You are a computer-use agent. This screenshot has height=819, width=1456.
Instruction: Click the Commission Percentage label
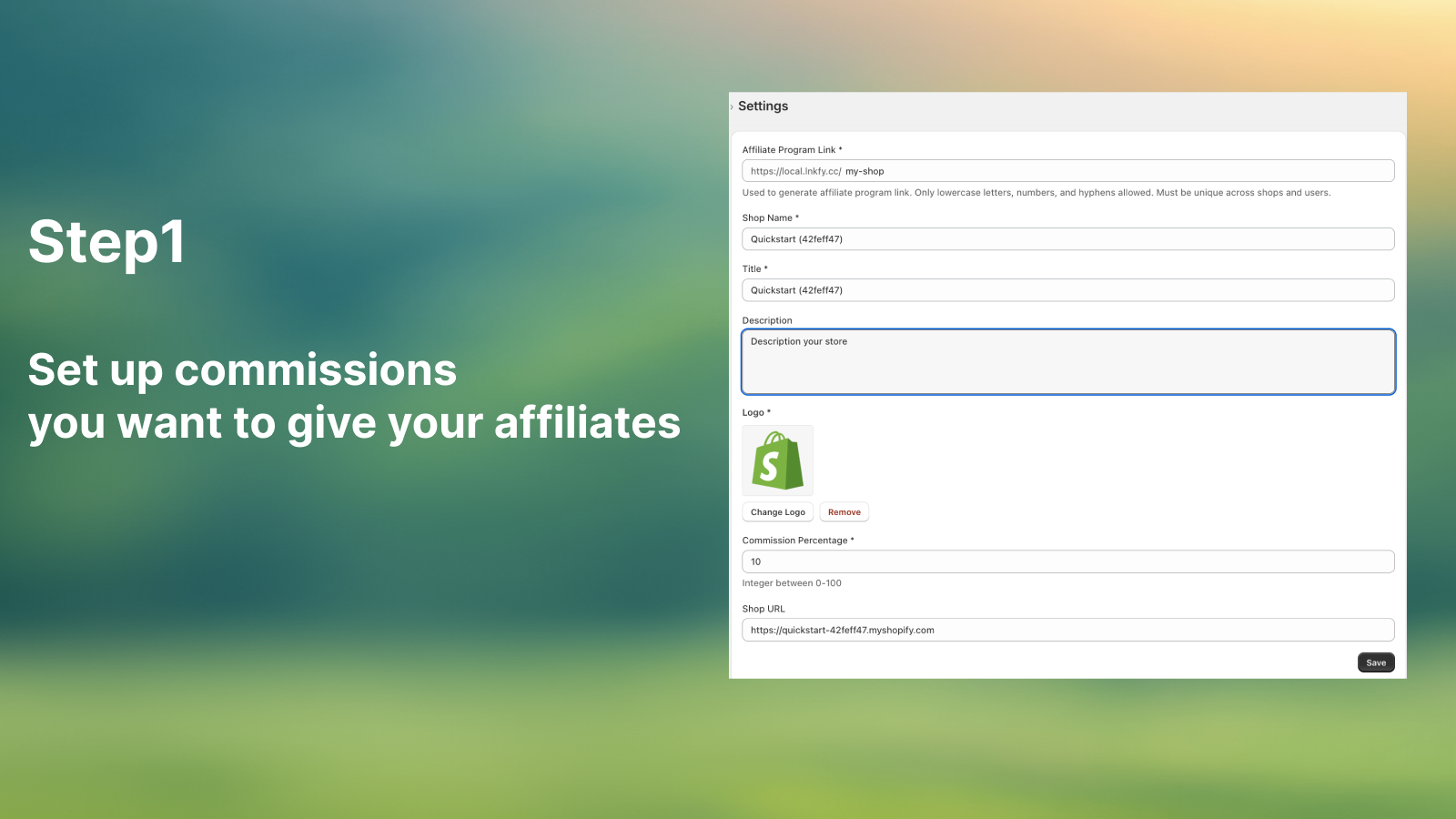point(796,540)
